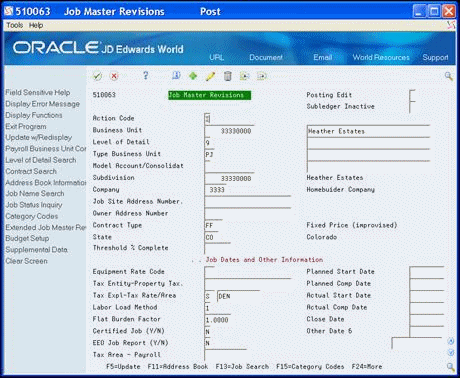Select Display Error Message in the sidebar

(42, 104)
